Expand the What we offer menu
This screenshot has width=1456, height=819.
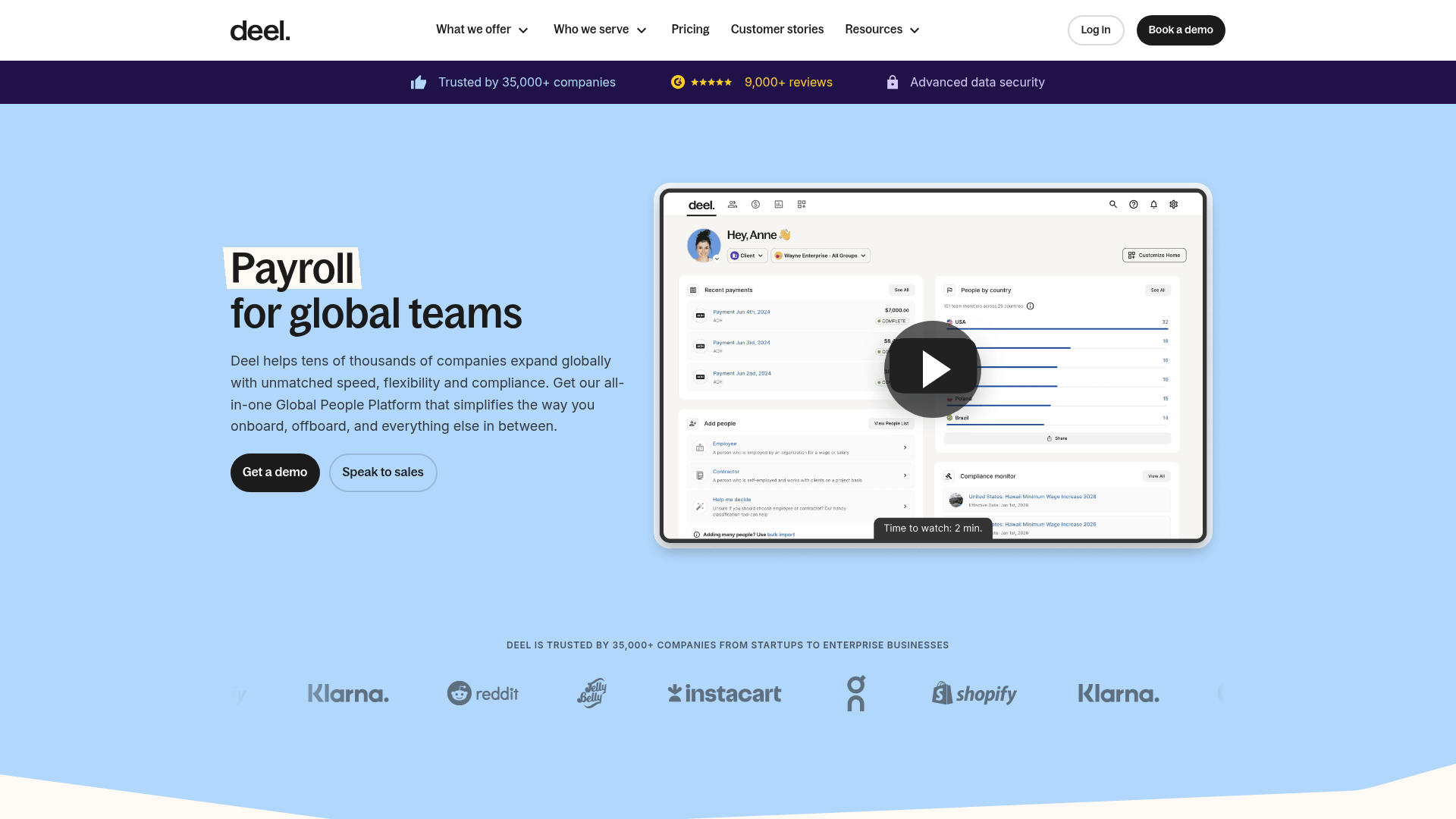point(482,30)
